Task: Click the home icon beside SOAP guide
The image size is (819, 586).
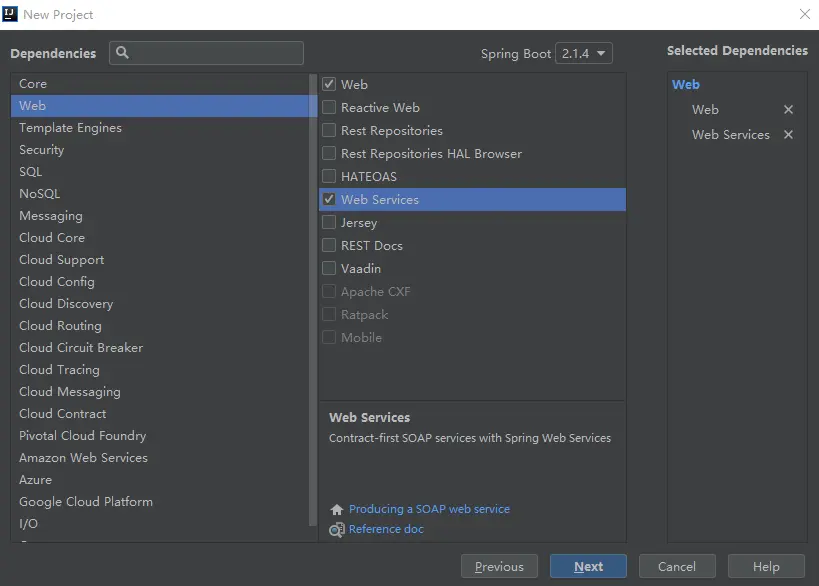Action: point(337,510)
